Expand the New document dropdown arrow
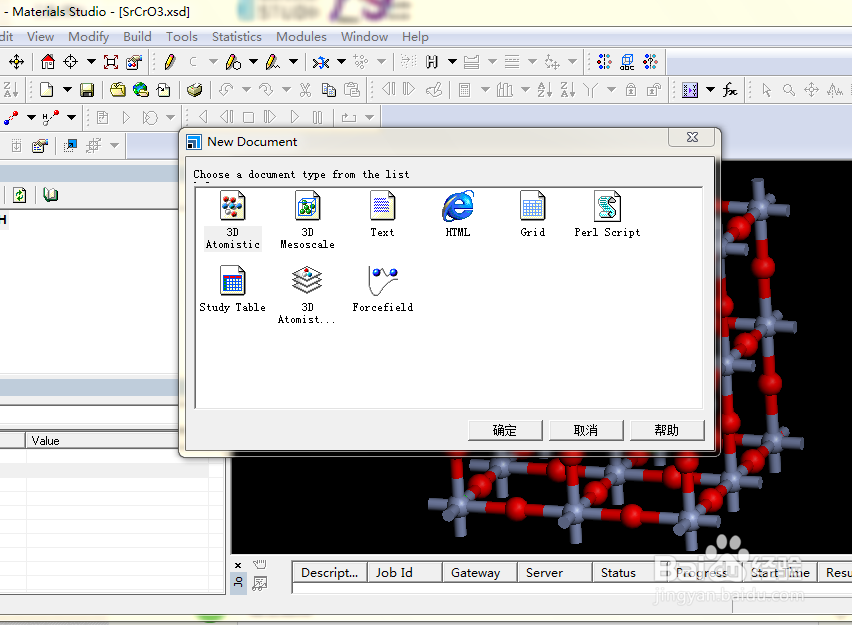This screenshot has height=625, width=852. coord(67,90)
